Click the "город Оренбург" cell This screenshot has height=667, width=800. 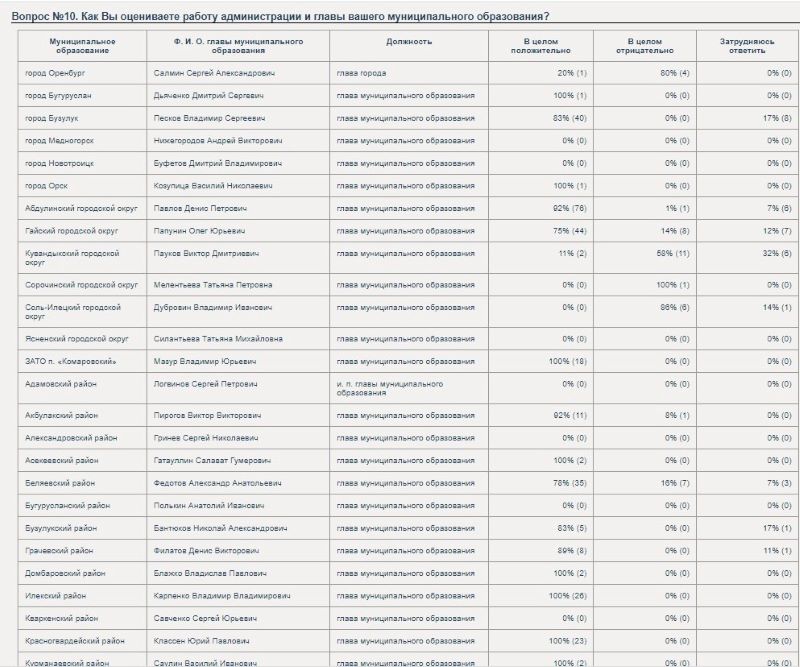tap(54, 74)
